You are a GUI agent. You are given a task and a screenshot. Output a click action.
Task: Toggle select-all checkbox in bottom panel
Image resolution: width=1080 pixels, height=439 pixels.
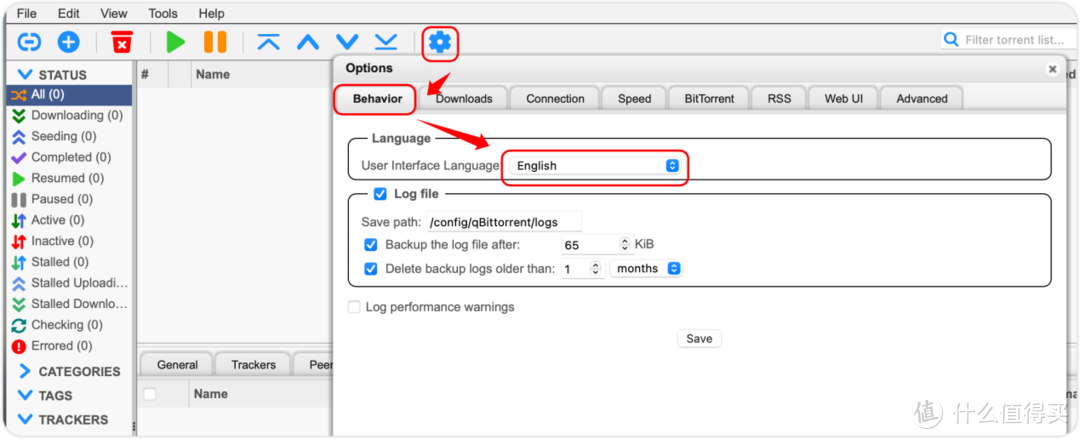click(x=149, y=394)
